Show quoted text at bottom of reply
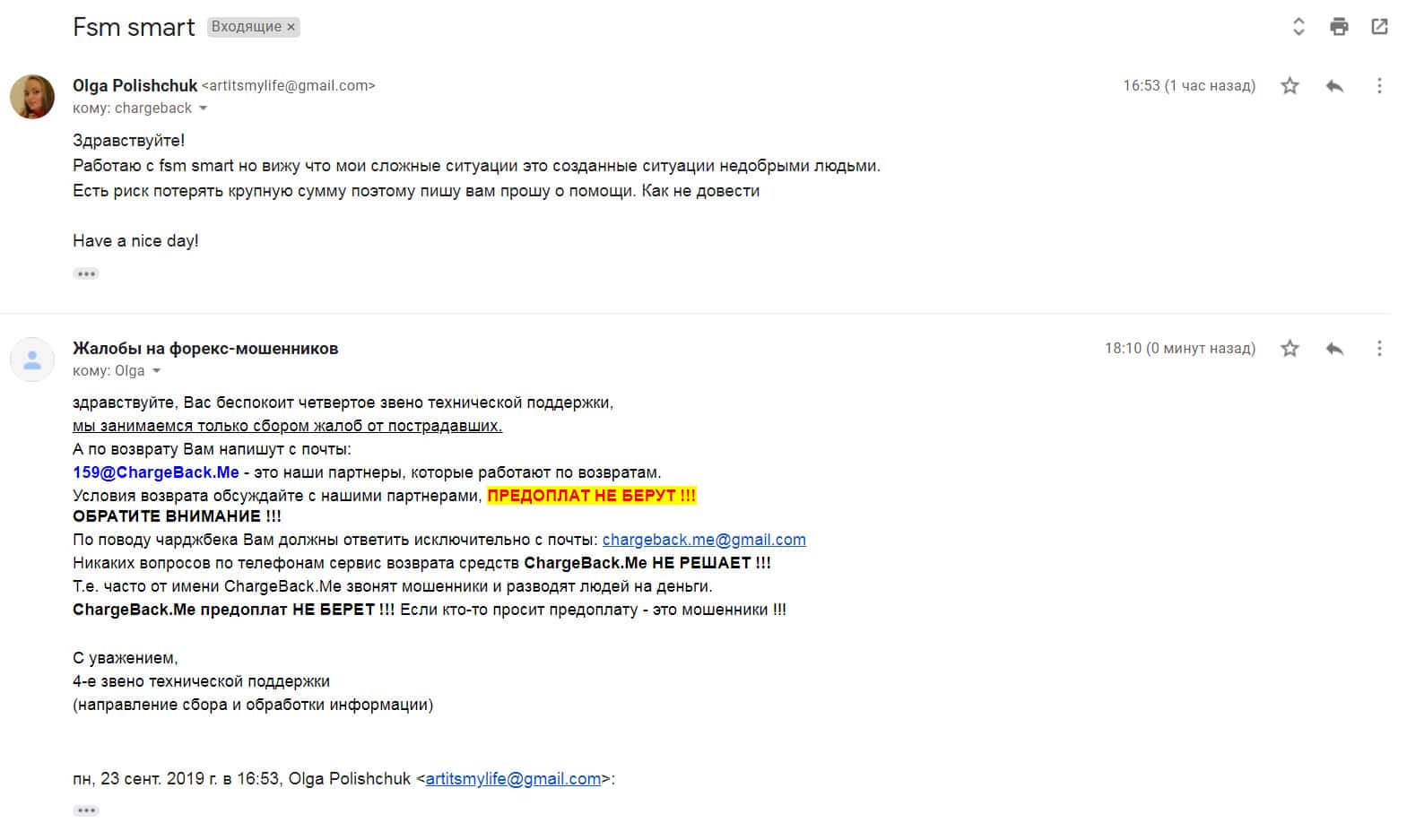The width and height of the screenshot is (1407, 840). tap(86, 810)
